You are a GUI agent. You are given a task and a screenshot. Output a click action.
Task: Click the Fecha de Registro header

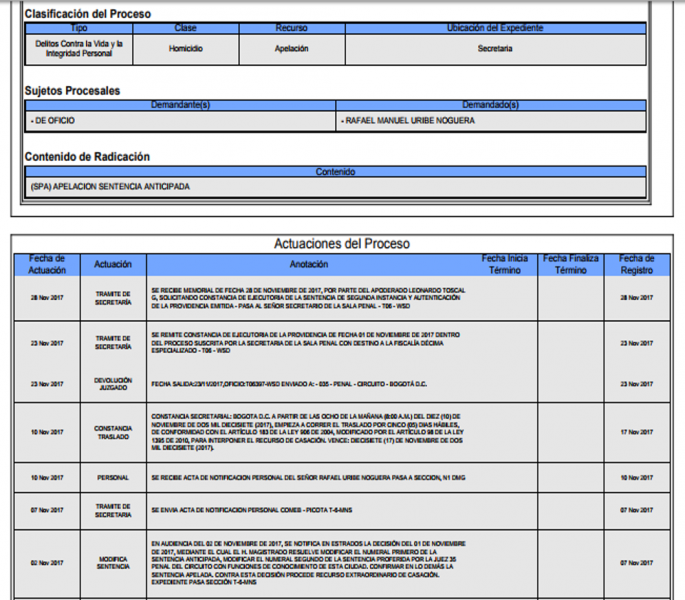click(635, 264)
